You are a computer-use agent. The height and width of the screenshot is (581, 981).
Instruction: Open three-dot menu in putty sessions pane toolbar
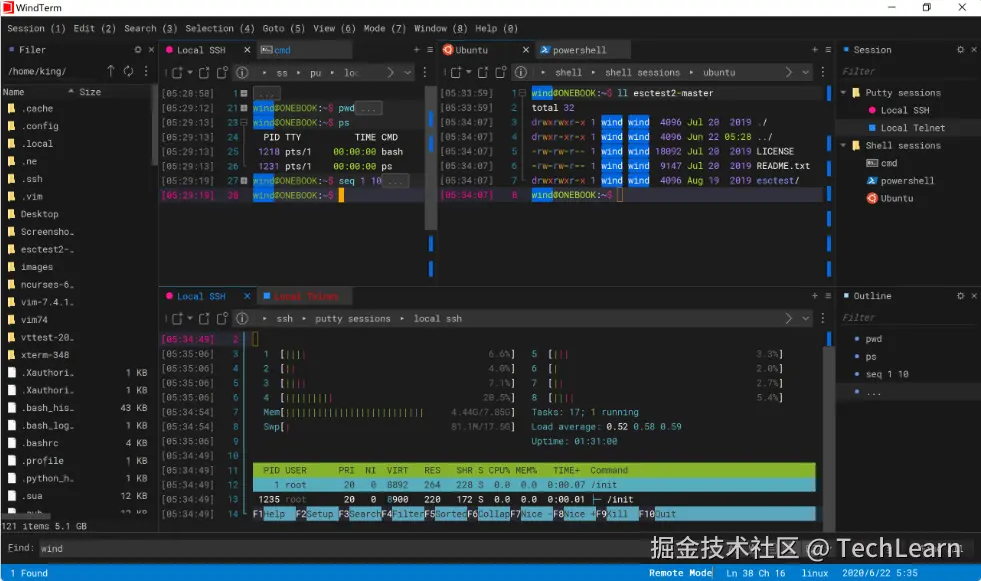coord(823,319)
